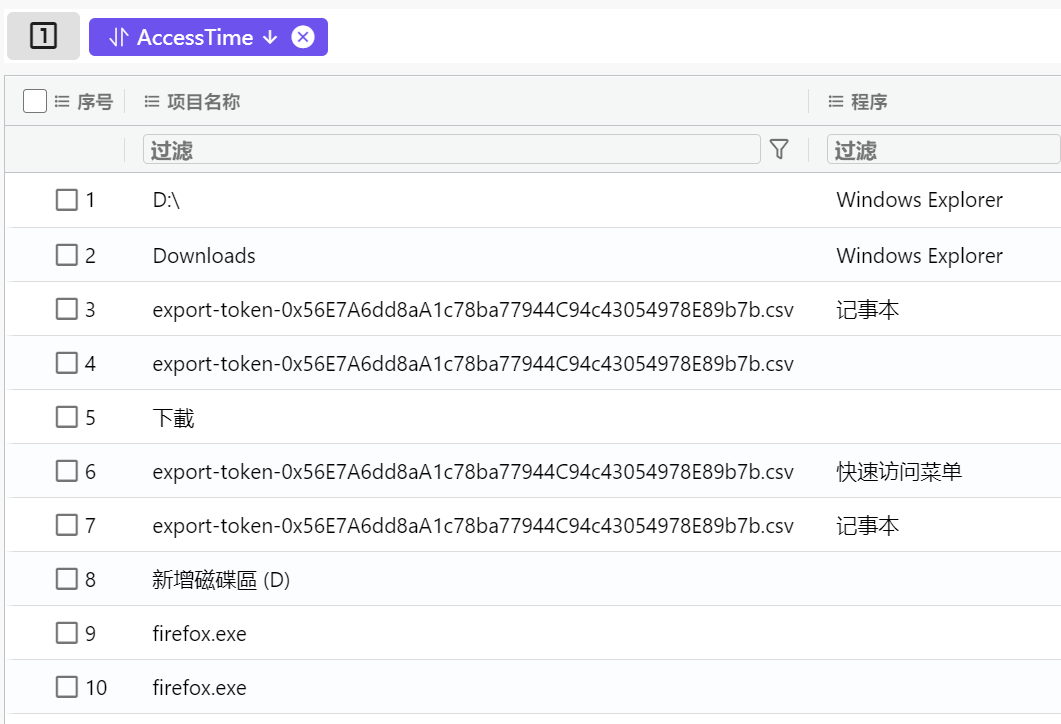Open the filter funnel icon in 项目名称 column
Screen dimensions: 1061x724
coord(780,149)
